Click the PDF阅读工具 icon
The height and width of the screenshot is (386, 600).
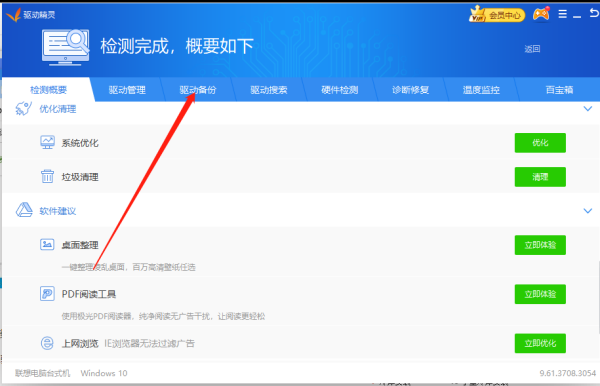(x=47, y=294)
